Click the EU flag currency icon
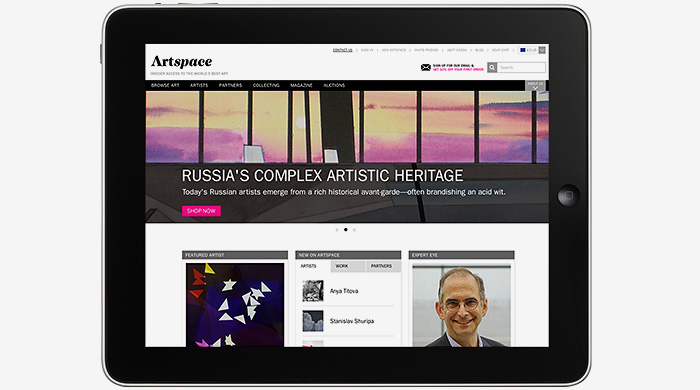700x390 pixels. pyautogui.click(x=522, y=50)
